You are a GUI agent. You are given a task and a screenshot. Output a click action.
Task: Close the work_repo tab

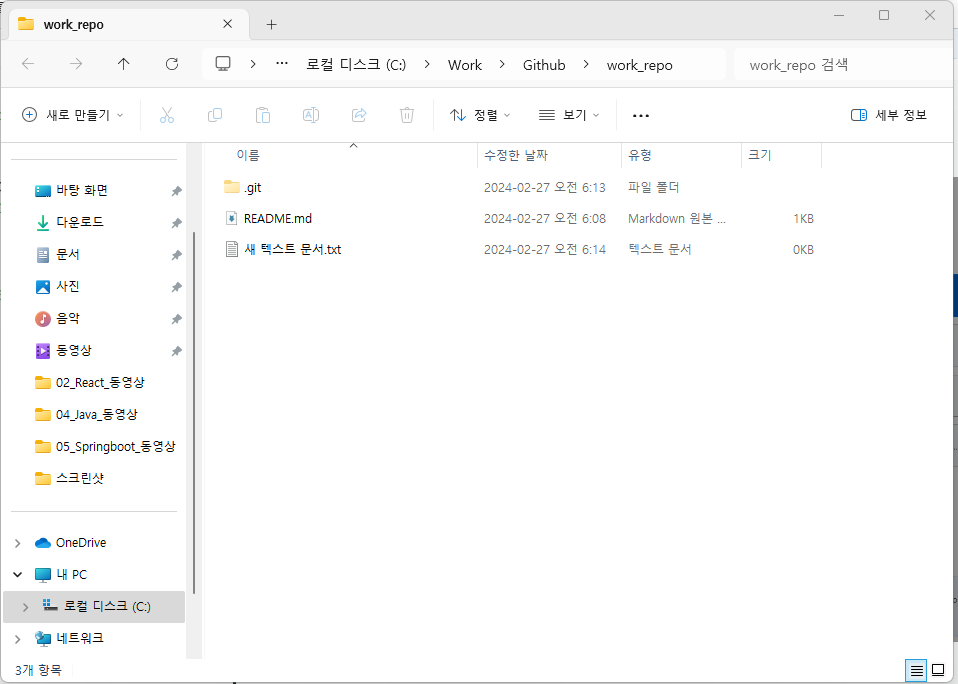pos(227,24)
